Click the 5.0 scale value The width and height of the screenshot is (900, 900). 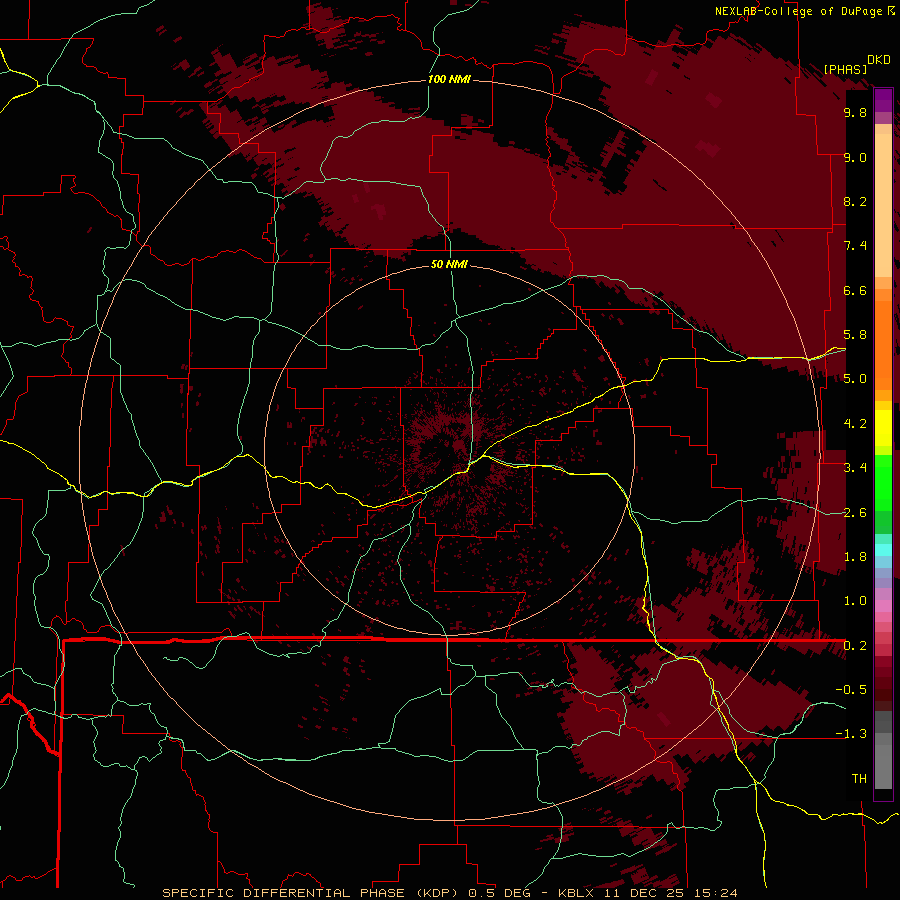coord(855,379)
